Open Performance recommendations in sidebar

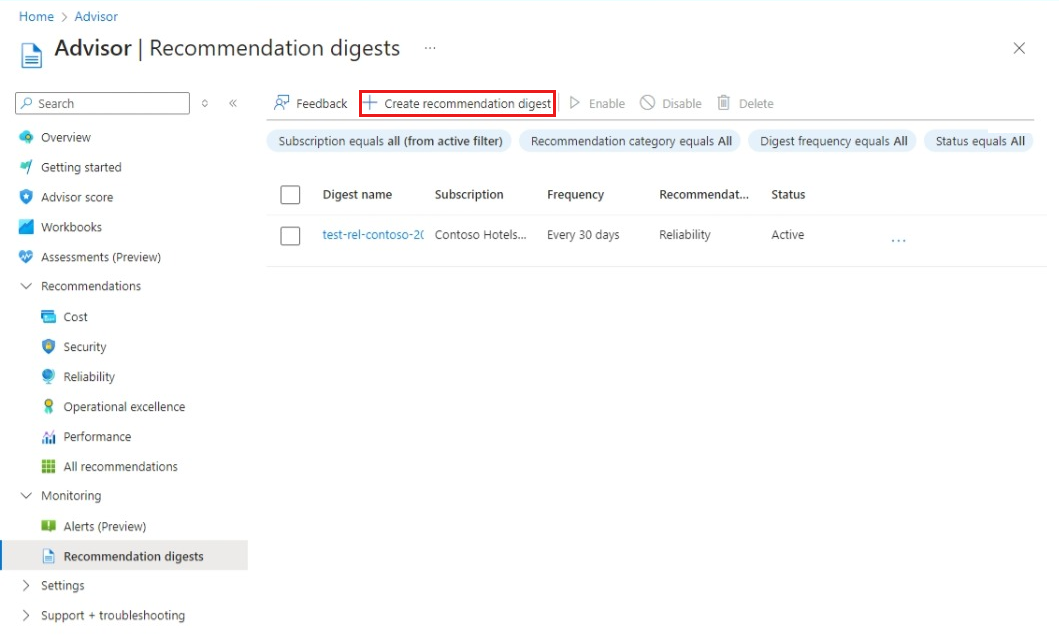(97, 436)
